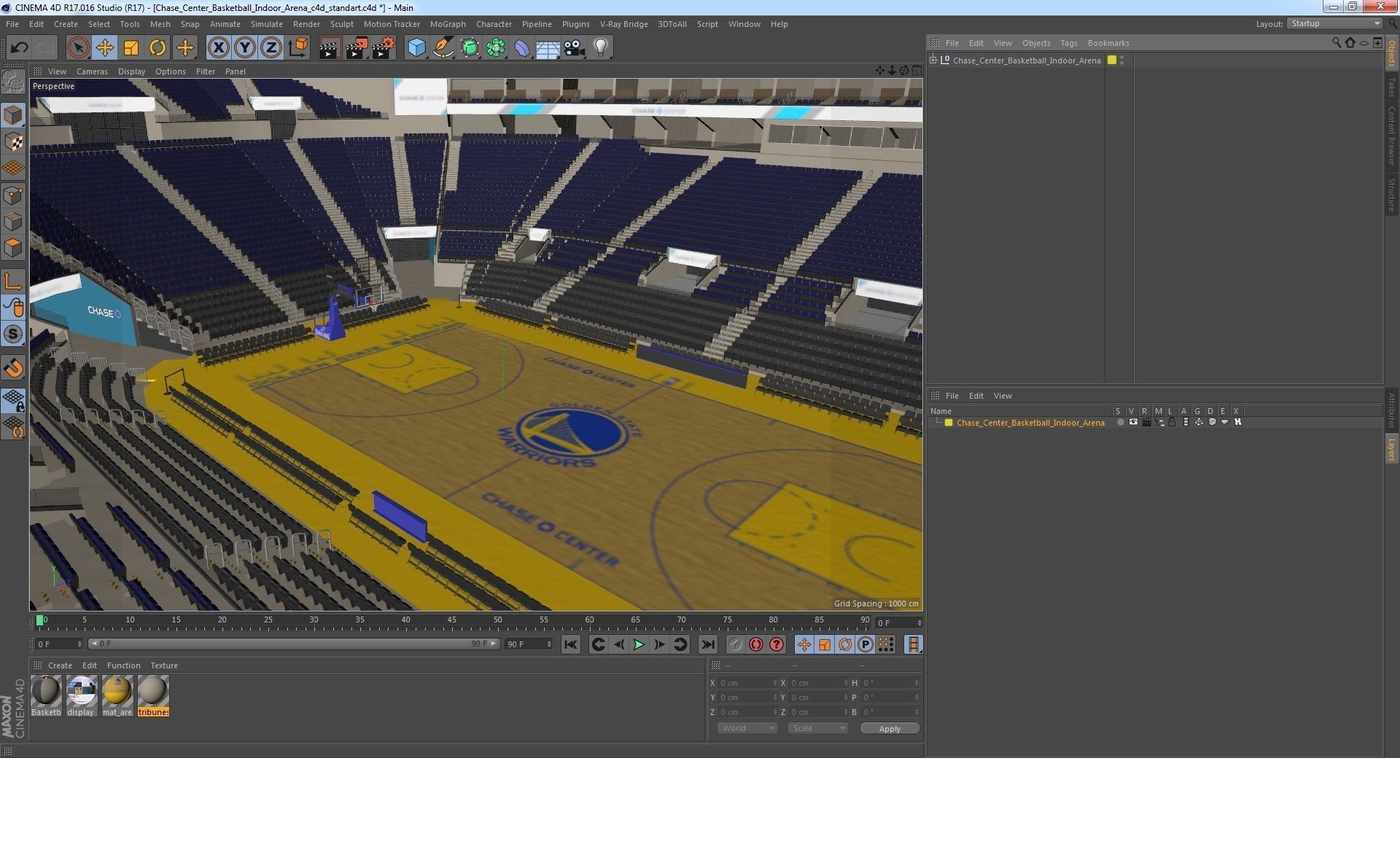
Task: Toggle arena layer lock icon
Action: (1172, 423)
